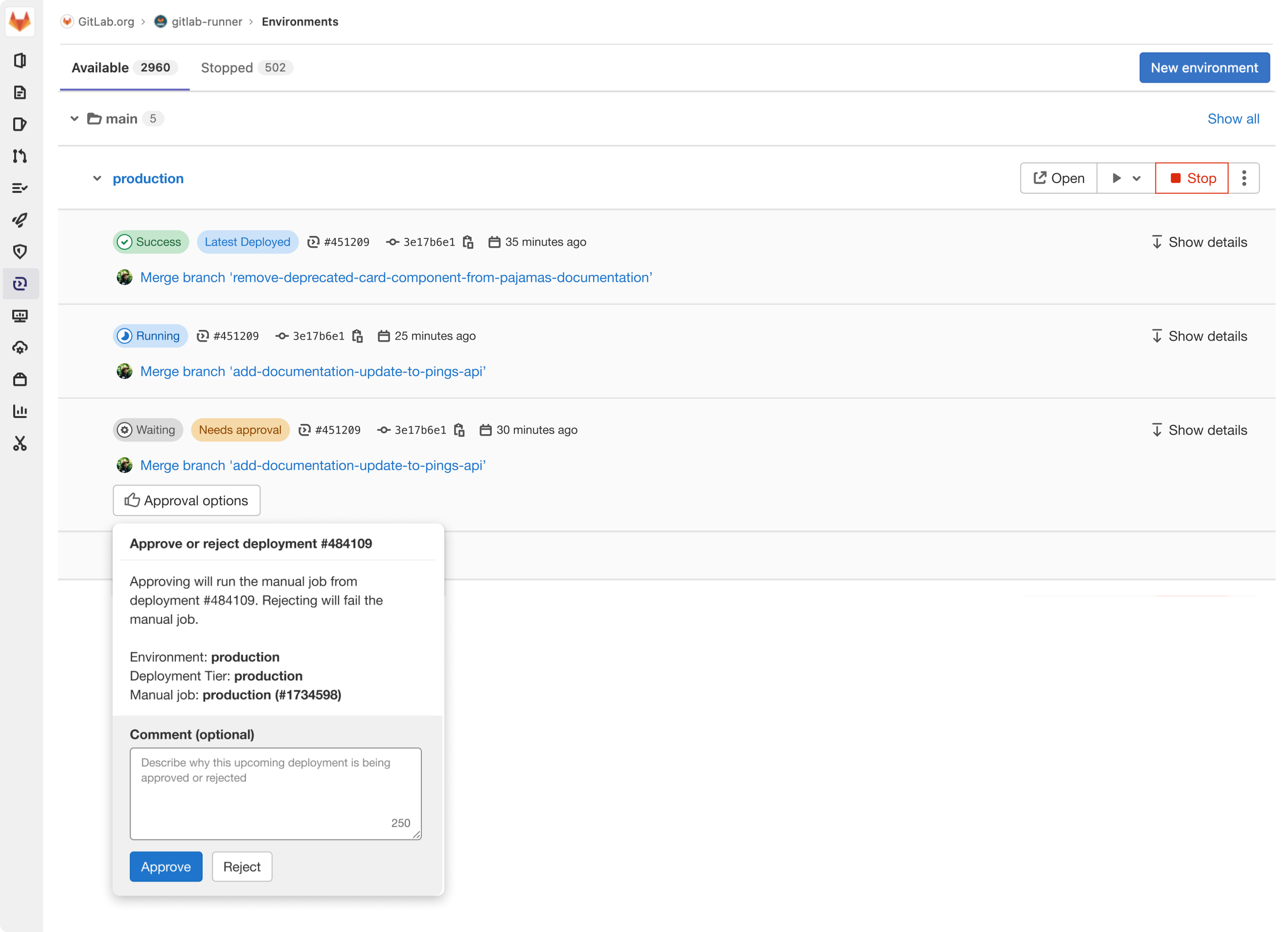Open the deploy dropdown next to the play button
Screen dimensions: 1288x932
1137,178
